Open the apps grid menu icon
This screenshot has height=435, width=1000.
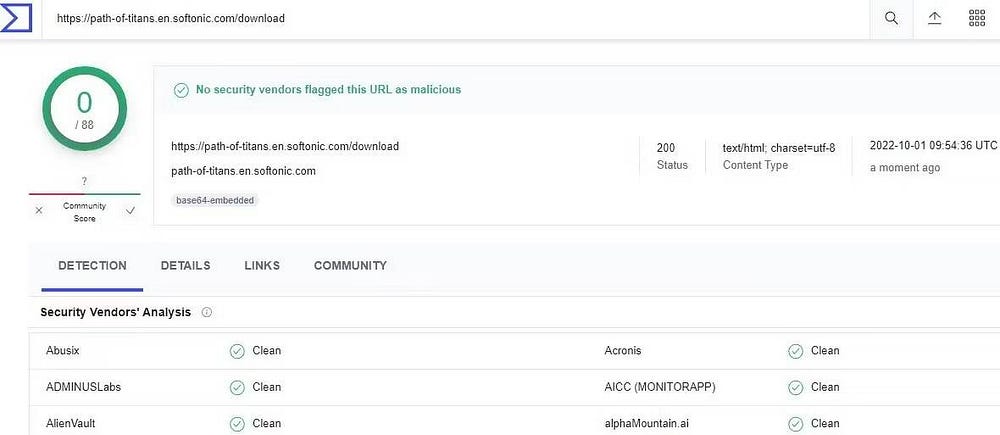coord(978,18)
